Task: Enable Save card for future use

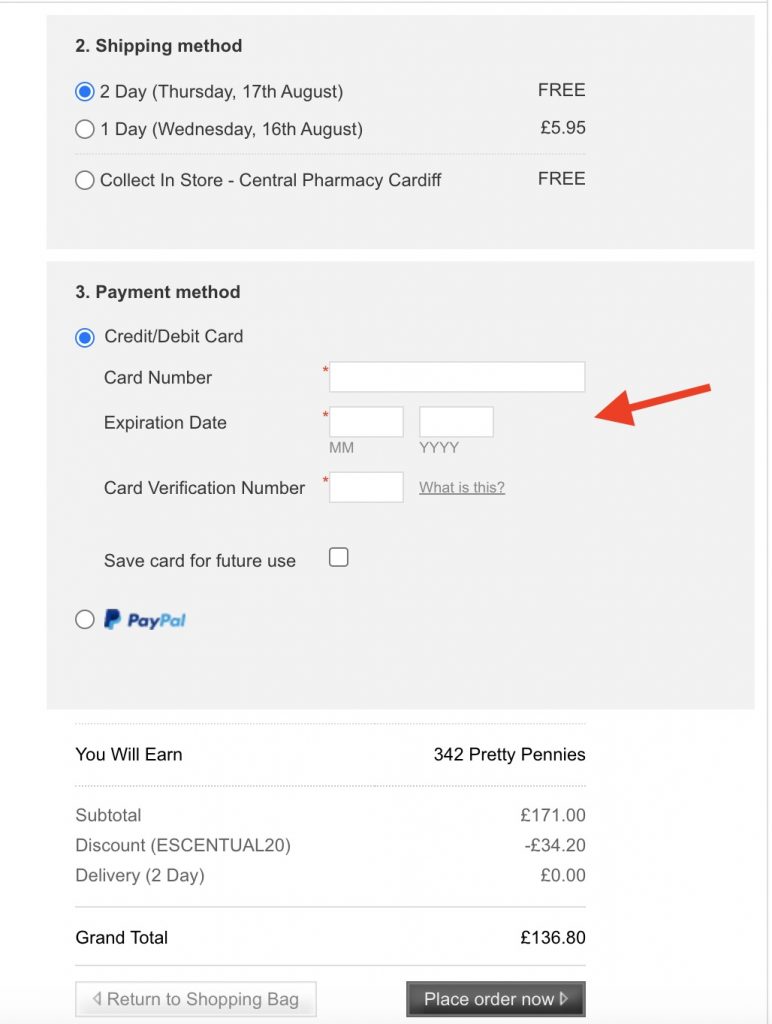Action: tap(339, 558)
